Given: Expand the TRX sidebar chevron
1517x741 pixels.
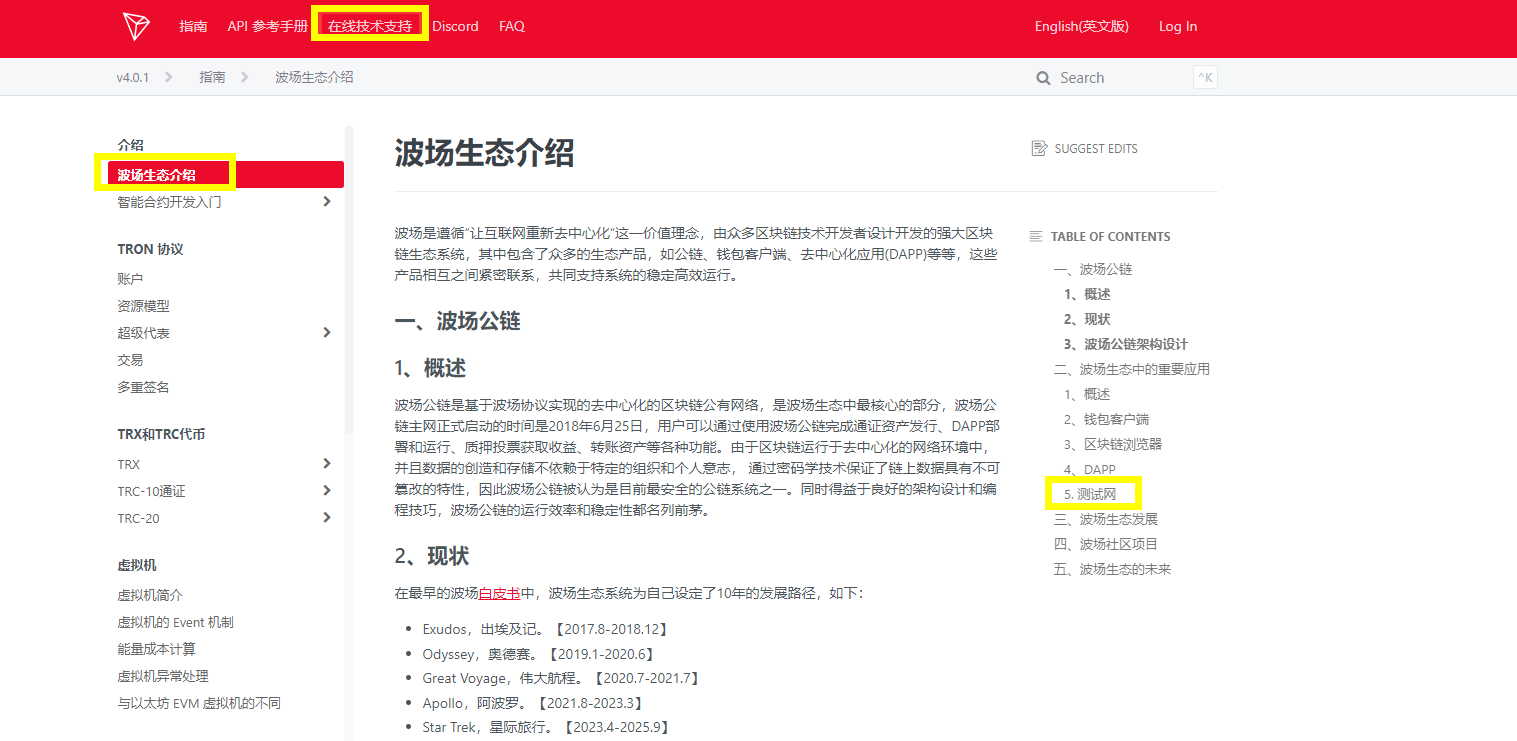Looking at the screenshot, I should [327, 464].
